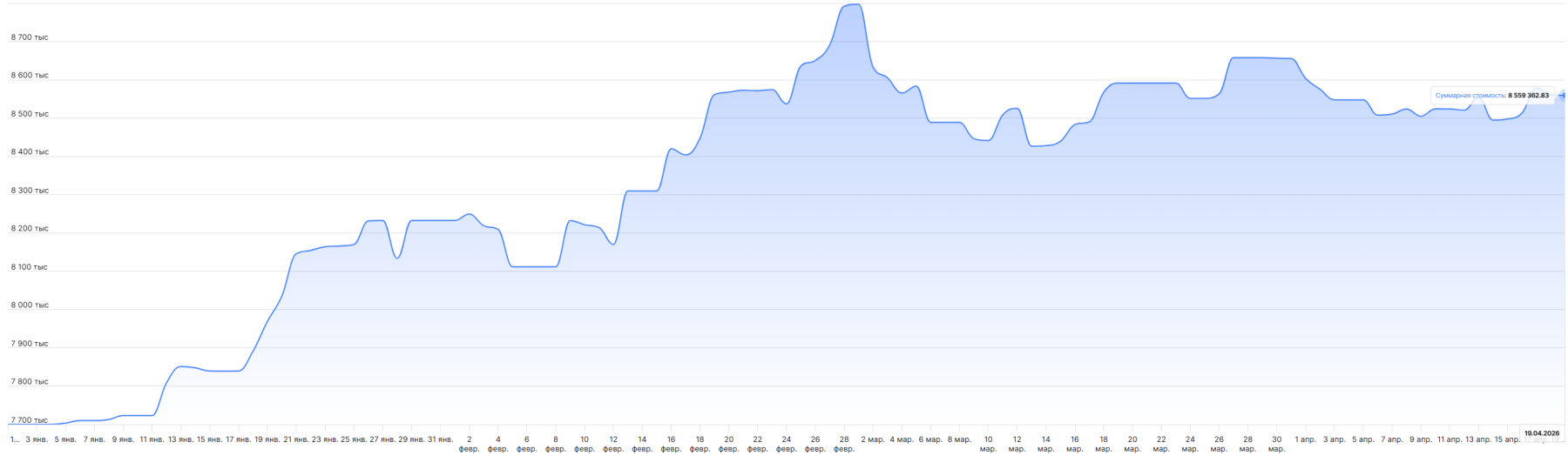The image size is (1568, 456).
Task: Click the 8 200 тыс axis label
Action: (x=30, y=229)
